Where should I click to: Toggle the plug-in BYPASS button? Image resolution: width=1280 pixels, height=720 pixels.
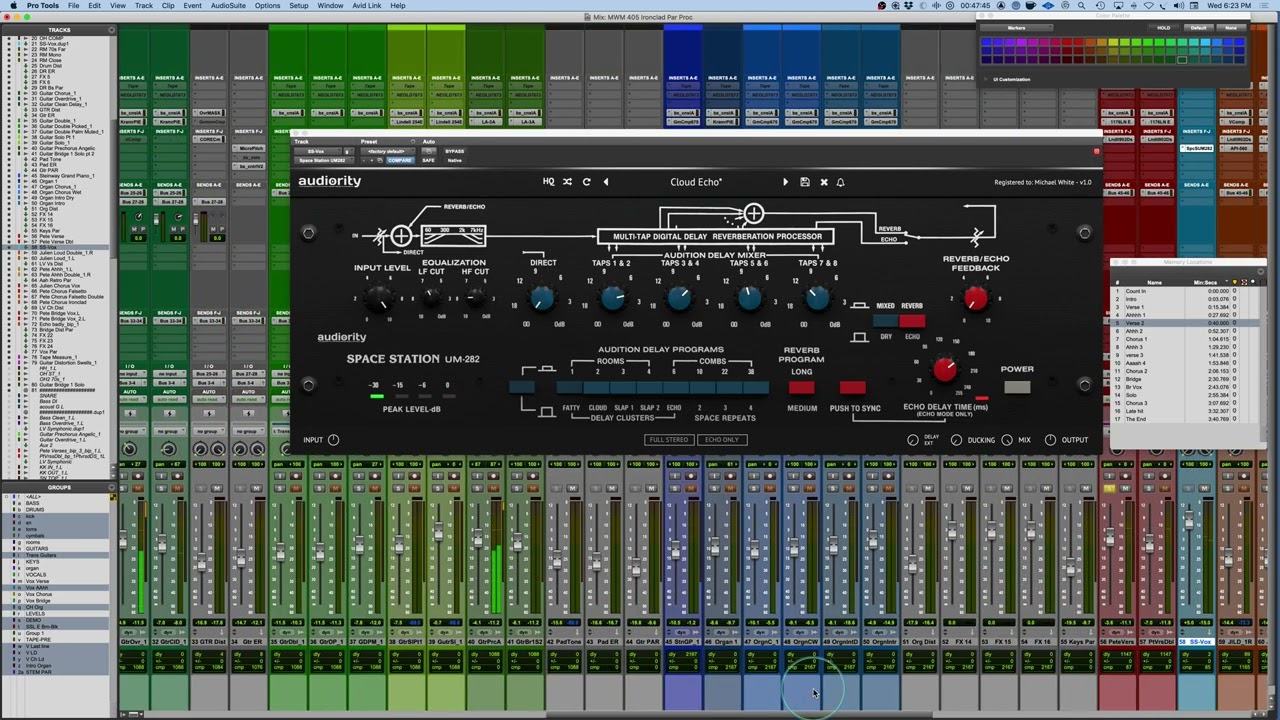455,151
